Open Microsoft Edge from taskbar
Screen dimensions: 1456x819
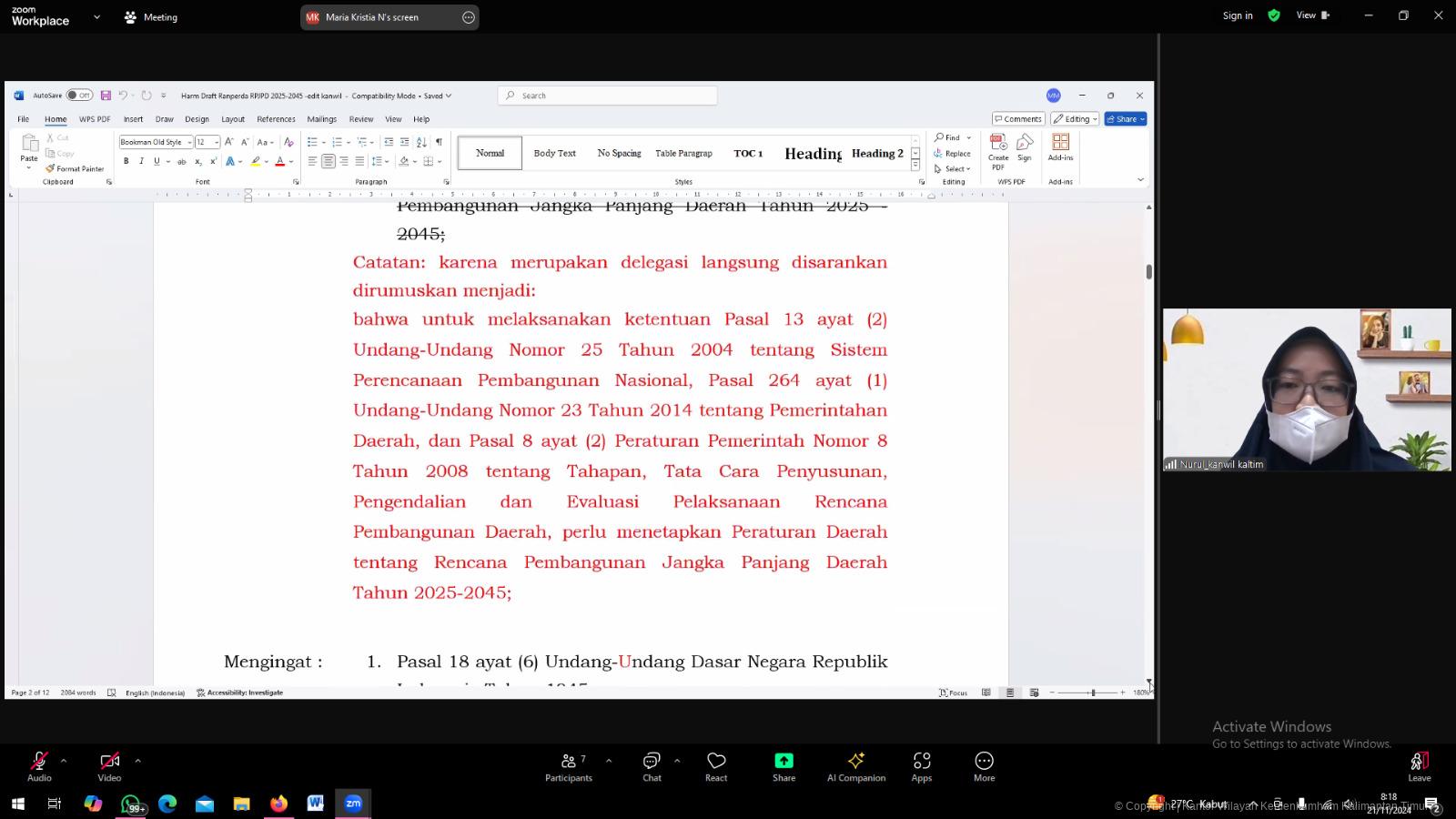coord(167,804)
